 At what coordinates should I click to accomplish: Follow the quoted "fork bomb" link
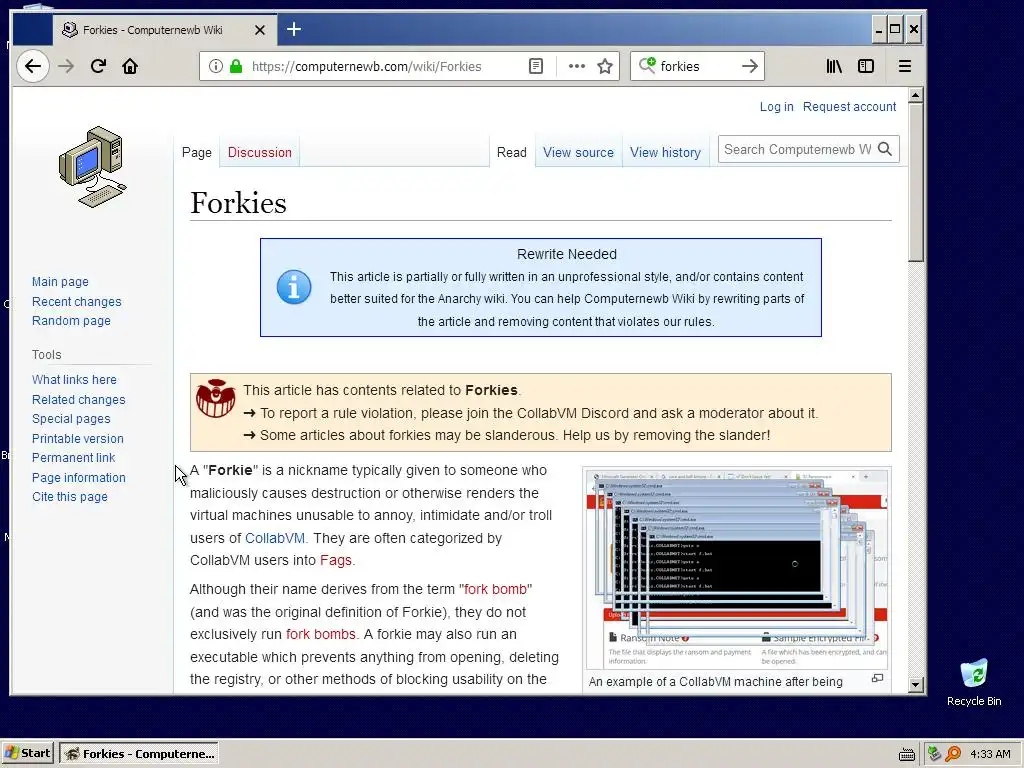[495, 589]
